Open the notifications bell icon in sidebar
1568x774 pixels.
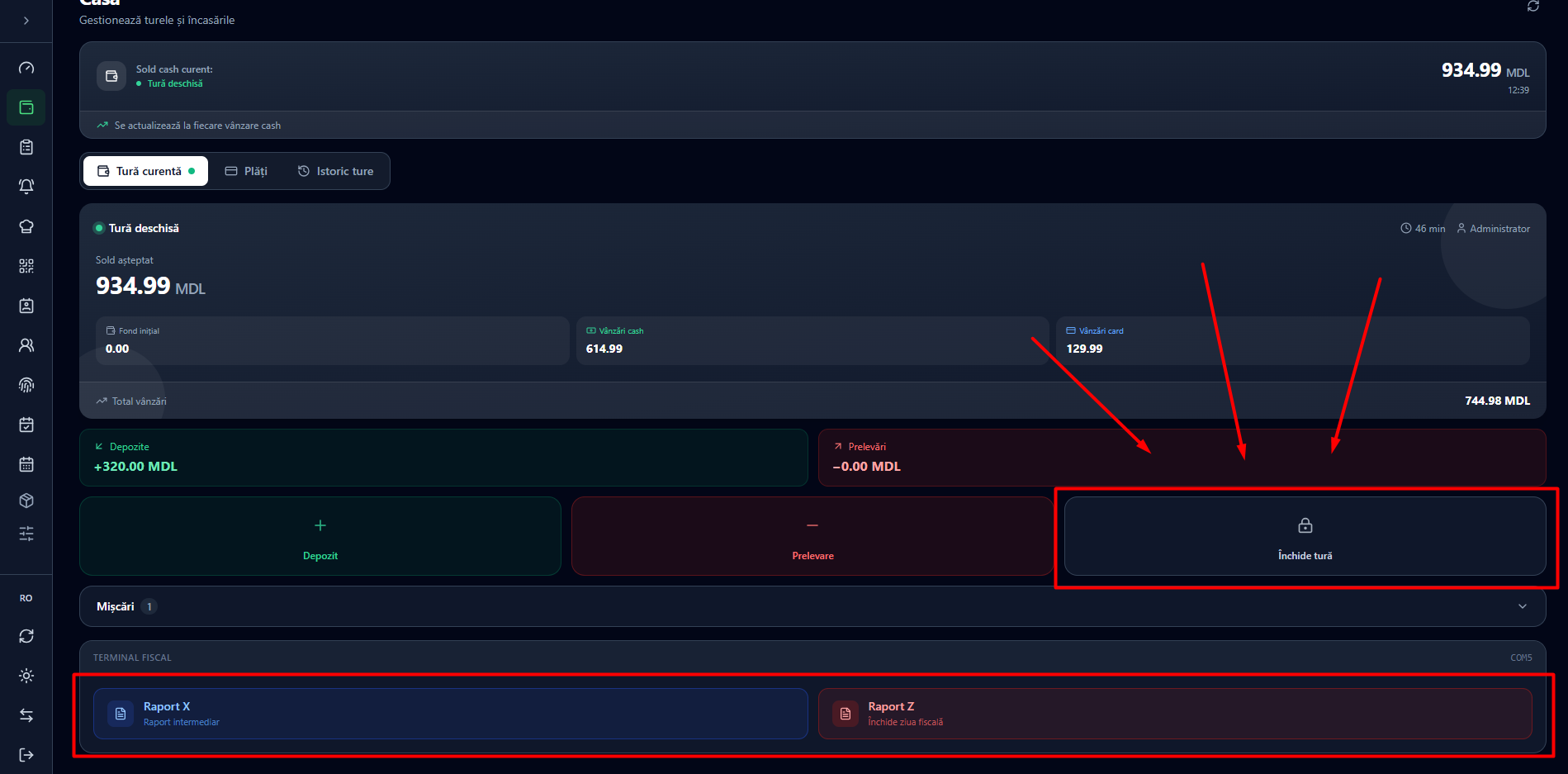(26, 187)
